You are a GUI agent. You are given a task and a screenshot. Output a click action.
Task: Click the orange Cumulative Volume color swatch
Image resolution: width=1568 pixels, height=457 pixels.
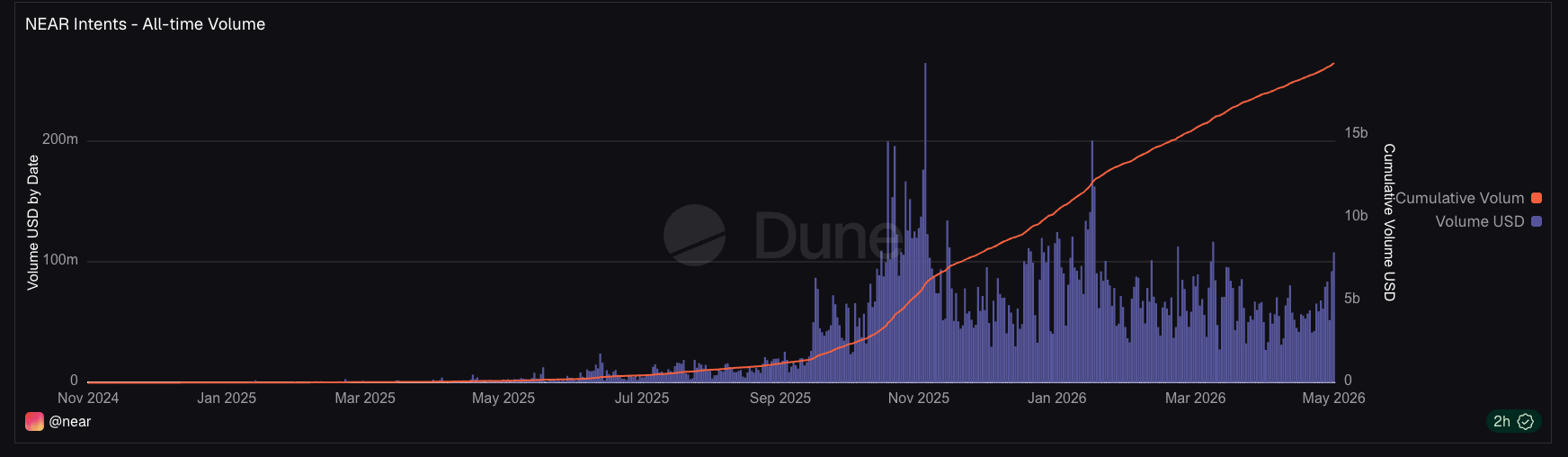(1537, 198)
